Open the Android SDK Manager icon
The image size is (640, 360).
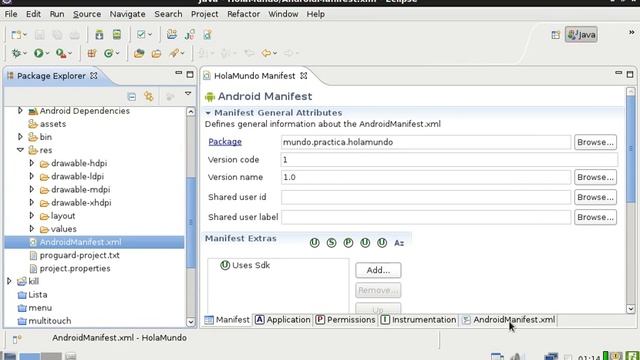(x=99, y=35)
